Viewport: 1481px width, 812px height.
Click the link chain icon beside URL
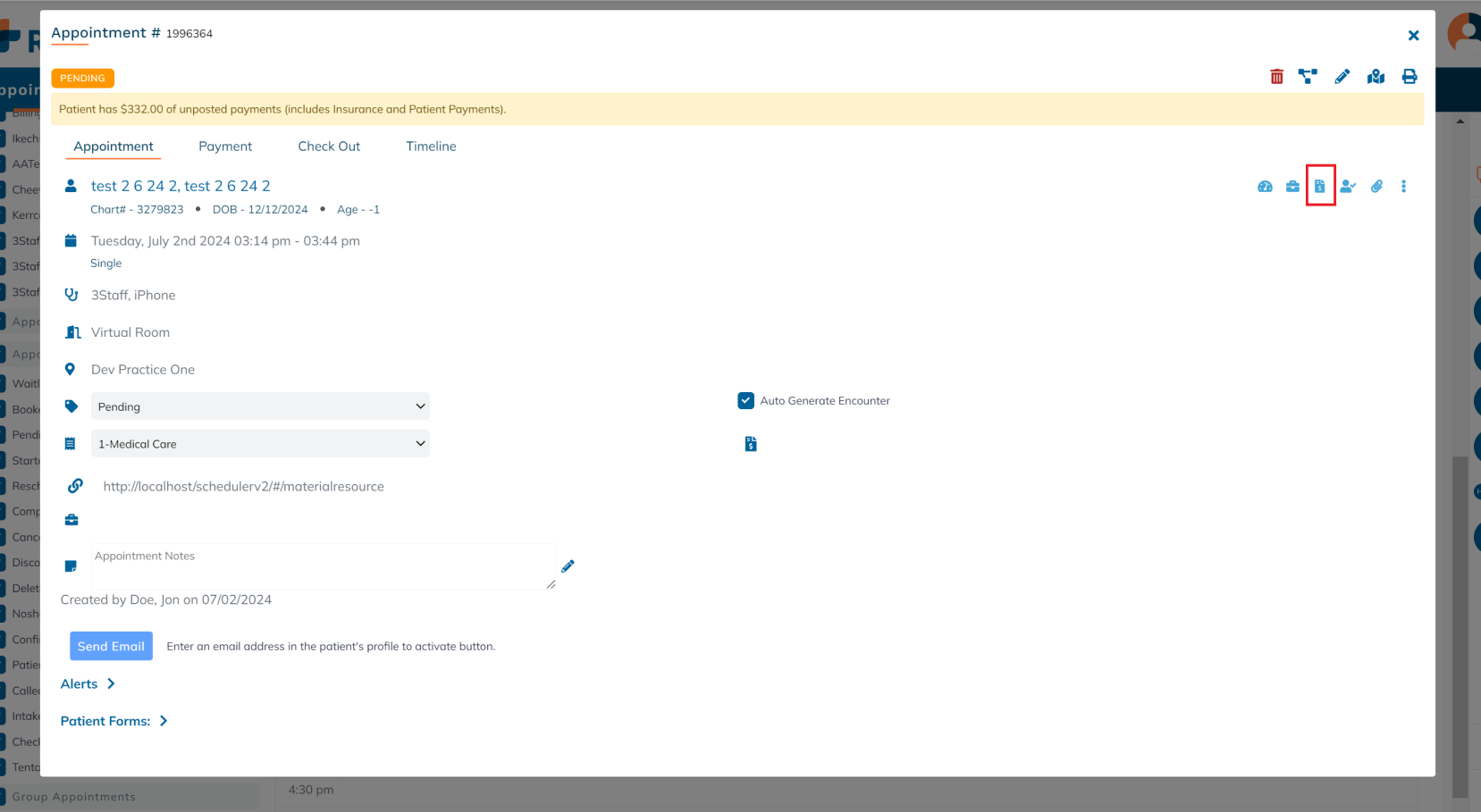[75, 486]
